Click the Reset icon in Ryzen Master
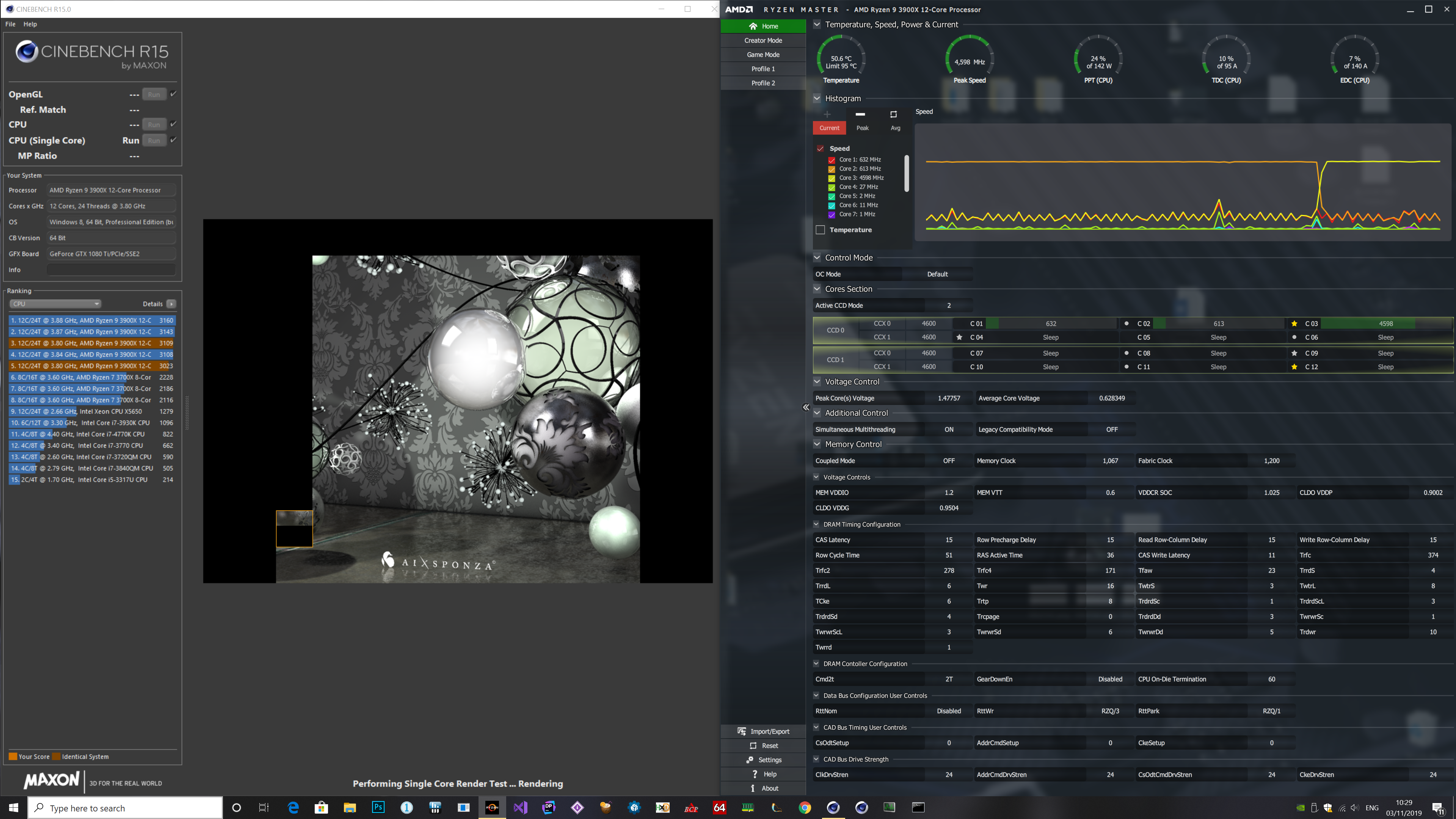 click(753, 745)
